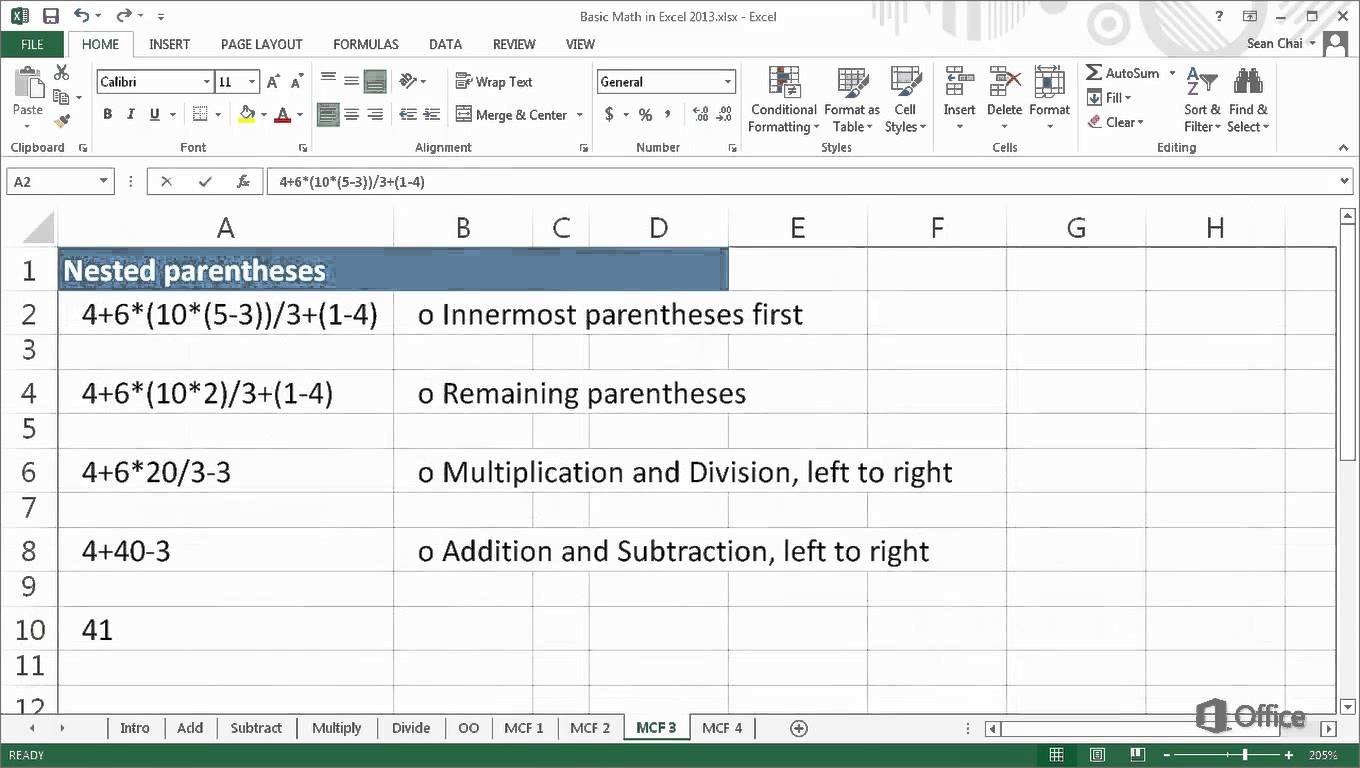Switch to Page Break Preview in status bar
1360x768 pixels.
(1137, 755)
